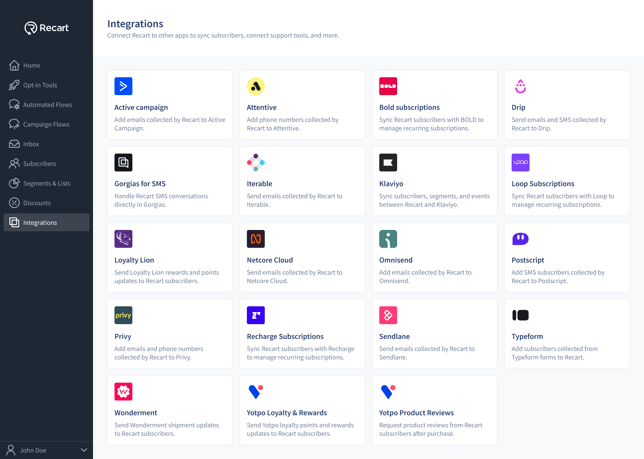Click the Opt-in Tools rocket icon
Screen dimensions: 644x459
tap(14, 85)
